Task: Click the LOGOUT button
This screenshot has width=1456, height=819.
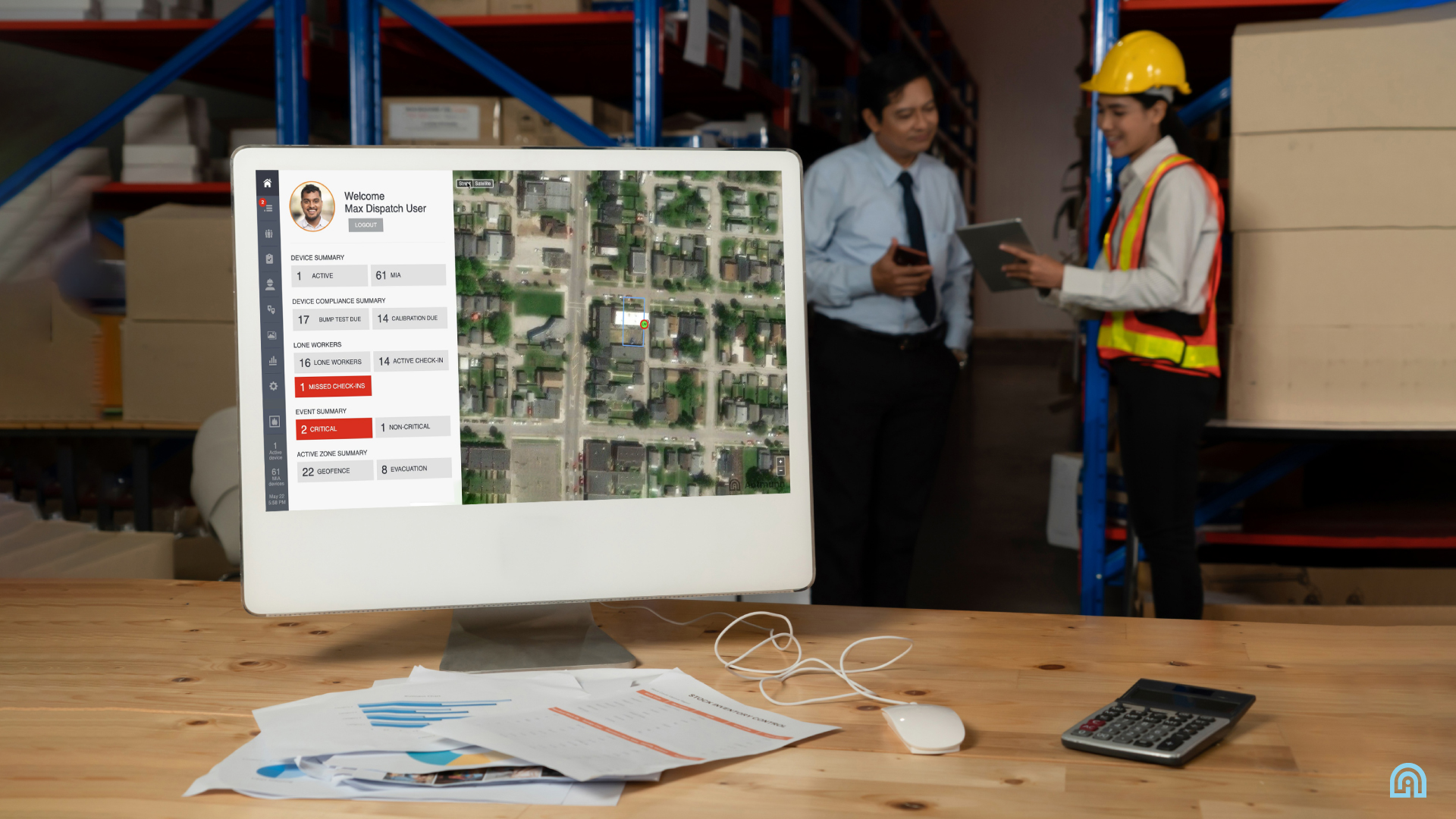Action: click(x=366, y=225)
